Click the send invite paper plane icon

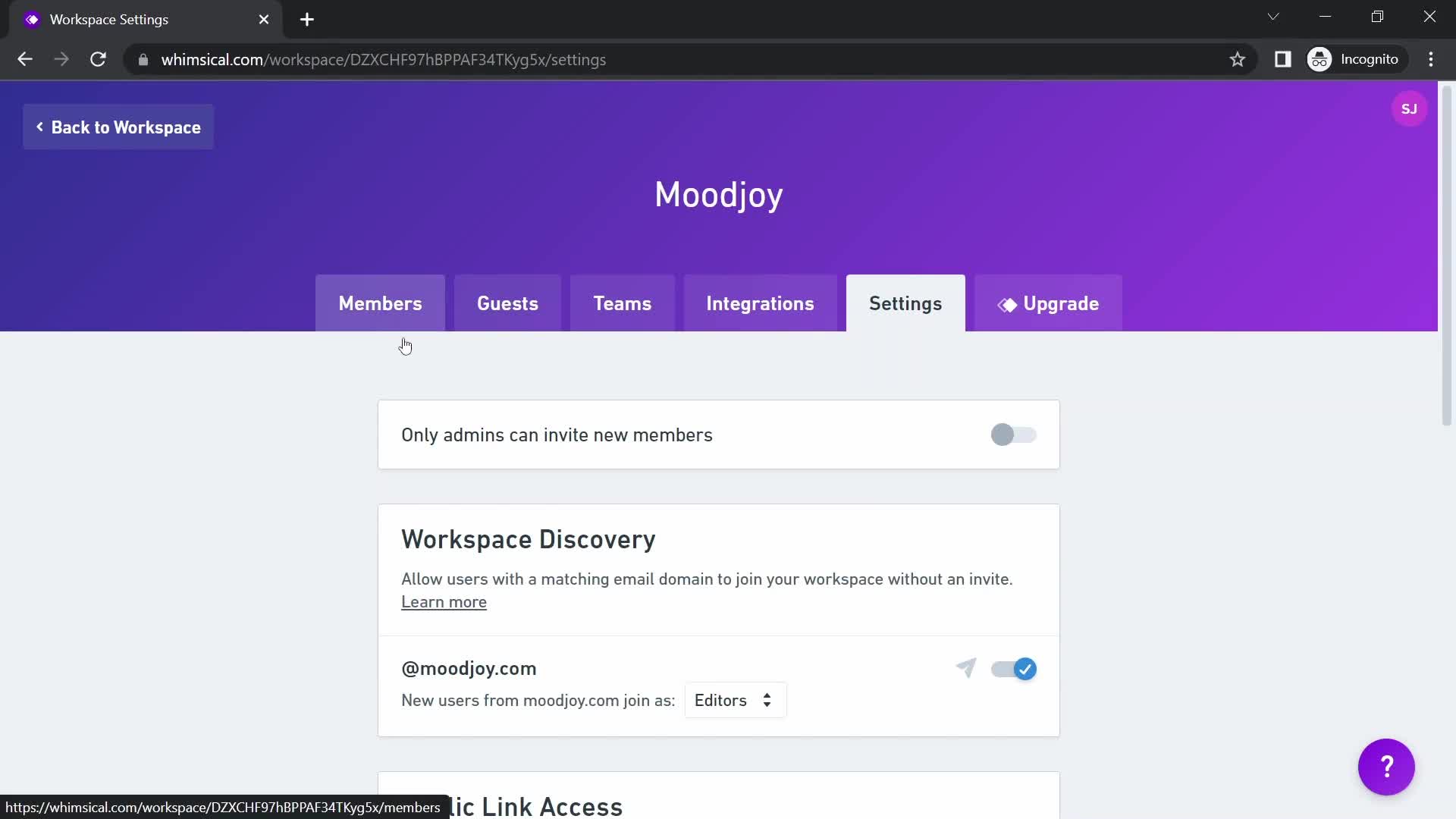click(966, 668)
